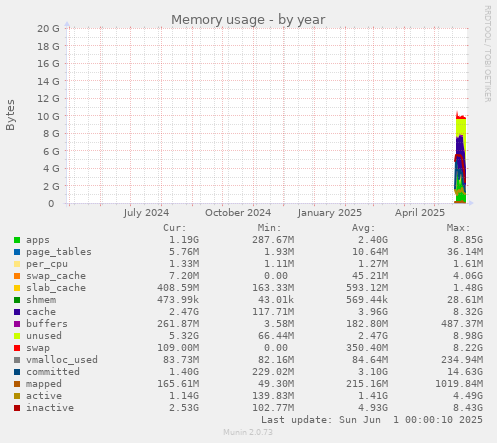Click the 'Min:' column header
Screen dimensions: 497x443
269,228
